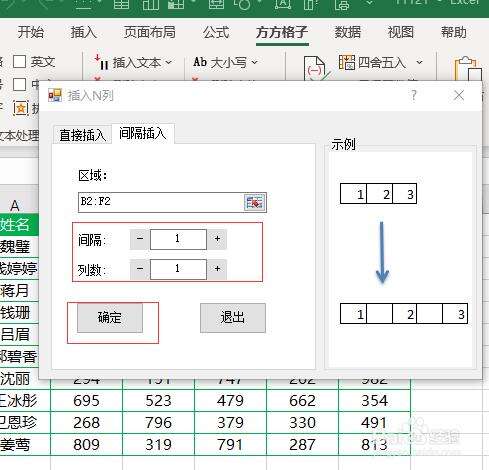Increase the 间隔 value with plus
Screen dimensions: 489x470
click(217, 239)
